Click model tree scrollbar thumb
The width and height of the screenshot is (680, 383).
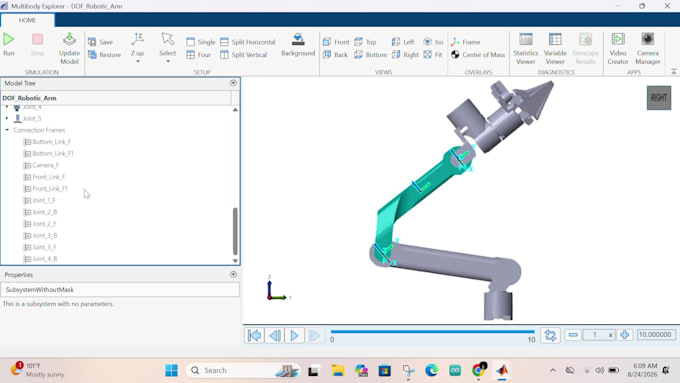[235, 231]
